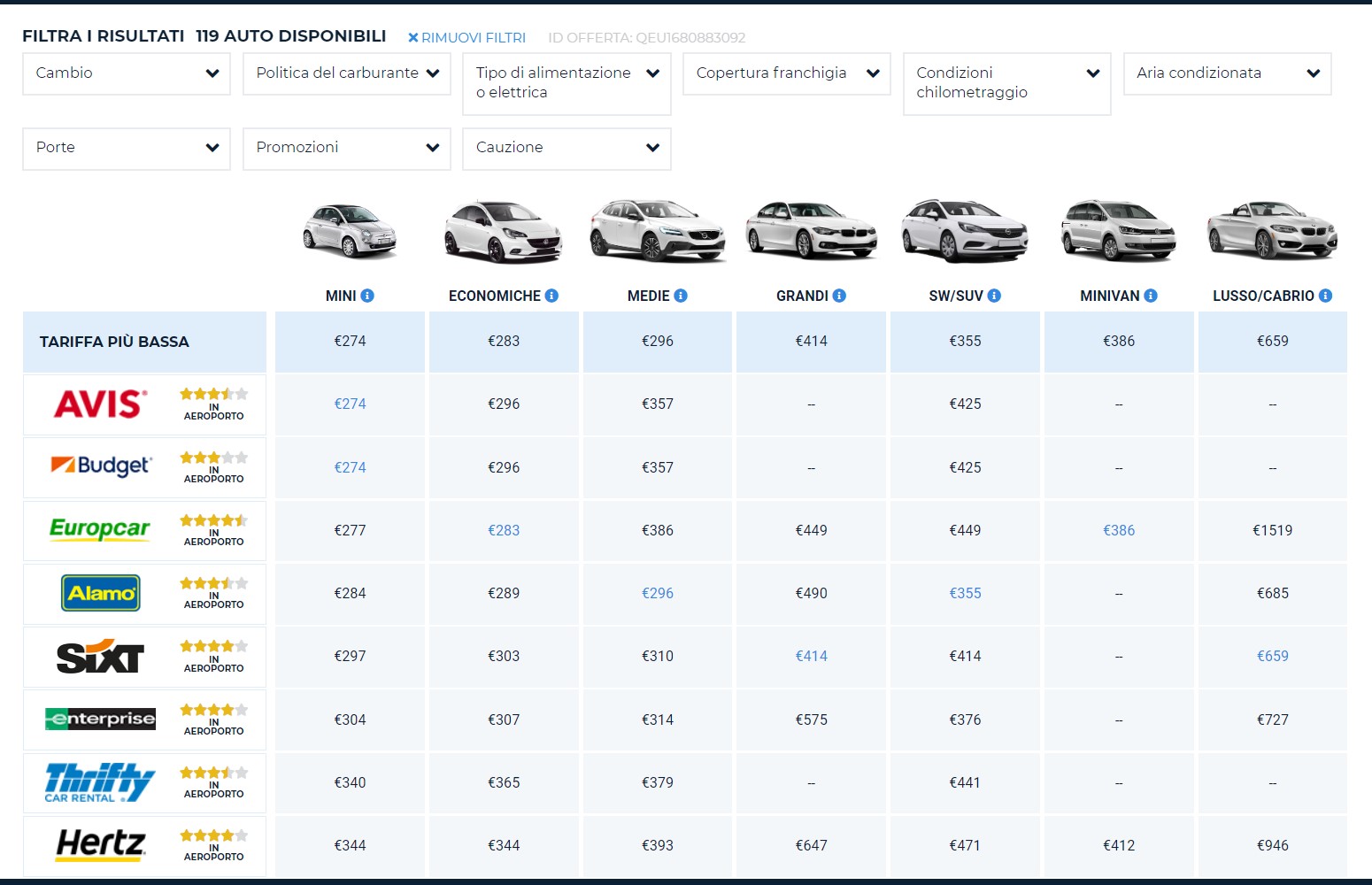Image resolution: width=1372 pixels, height=885 pixels.
Task: Click the Budget logo
Action: coord(101,466)
